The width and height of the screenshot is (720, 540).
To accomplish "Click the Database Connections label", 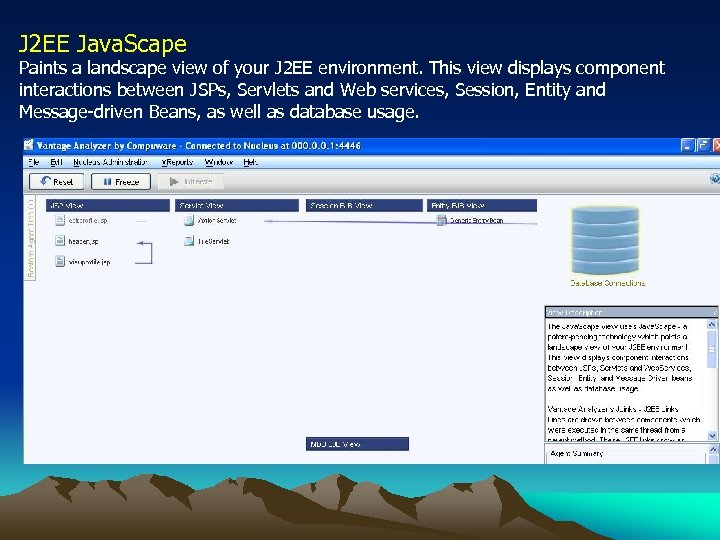I will coord(608,283).
